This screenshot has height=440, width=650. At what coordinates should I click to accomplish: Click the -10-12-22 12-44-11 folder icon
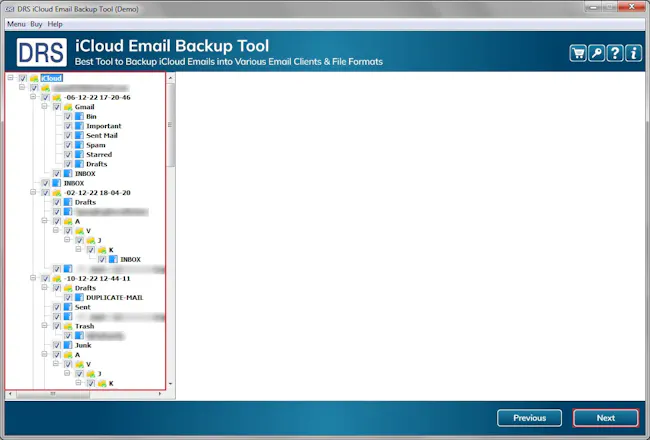click(57, 278)
